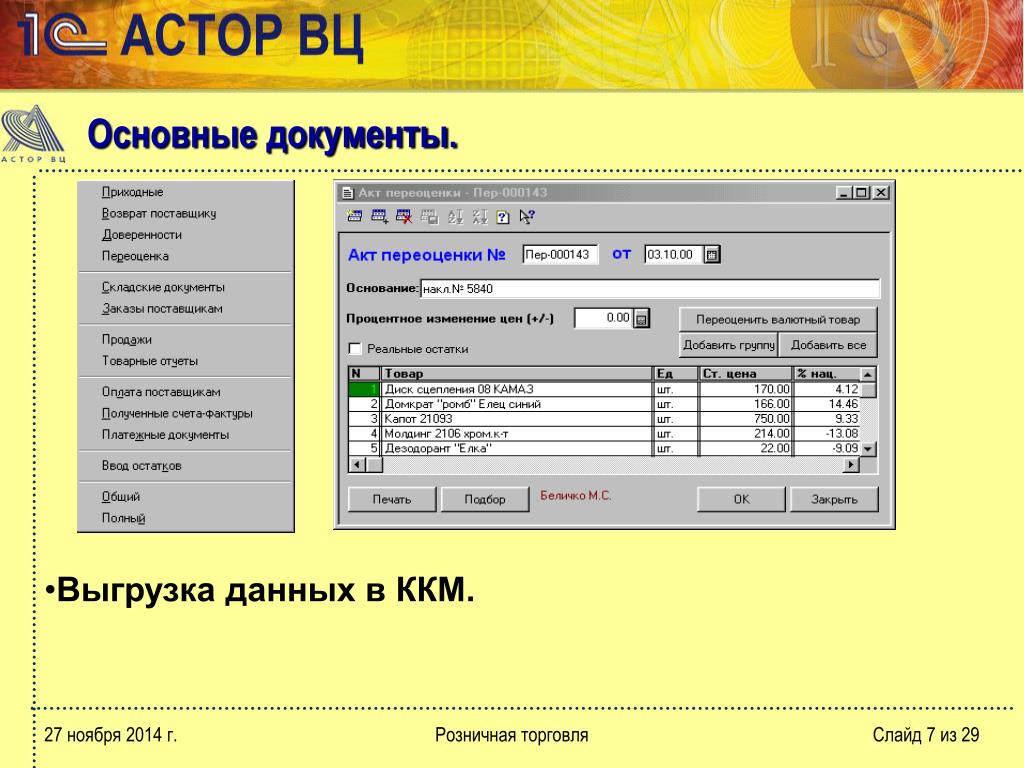Click the Печать button

click(392, 499)
